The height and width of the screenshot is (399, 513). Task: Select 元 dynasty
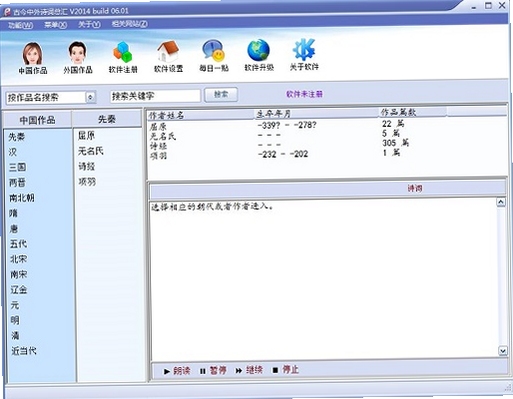point(15,305)
